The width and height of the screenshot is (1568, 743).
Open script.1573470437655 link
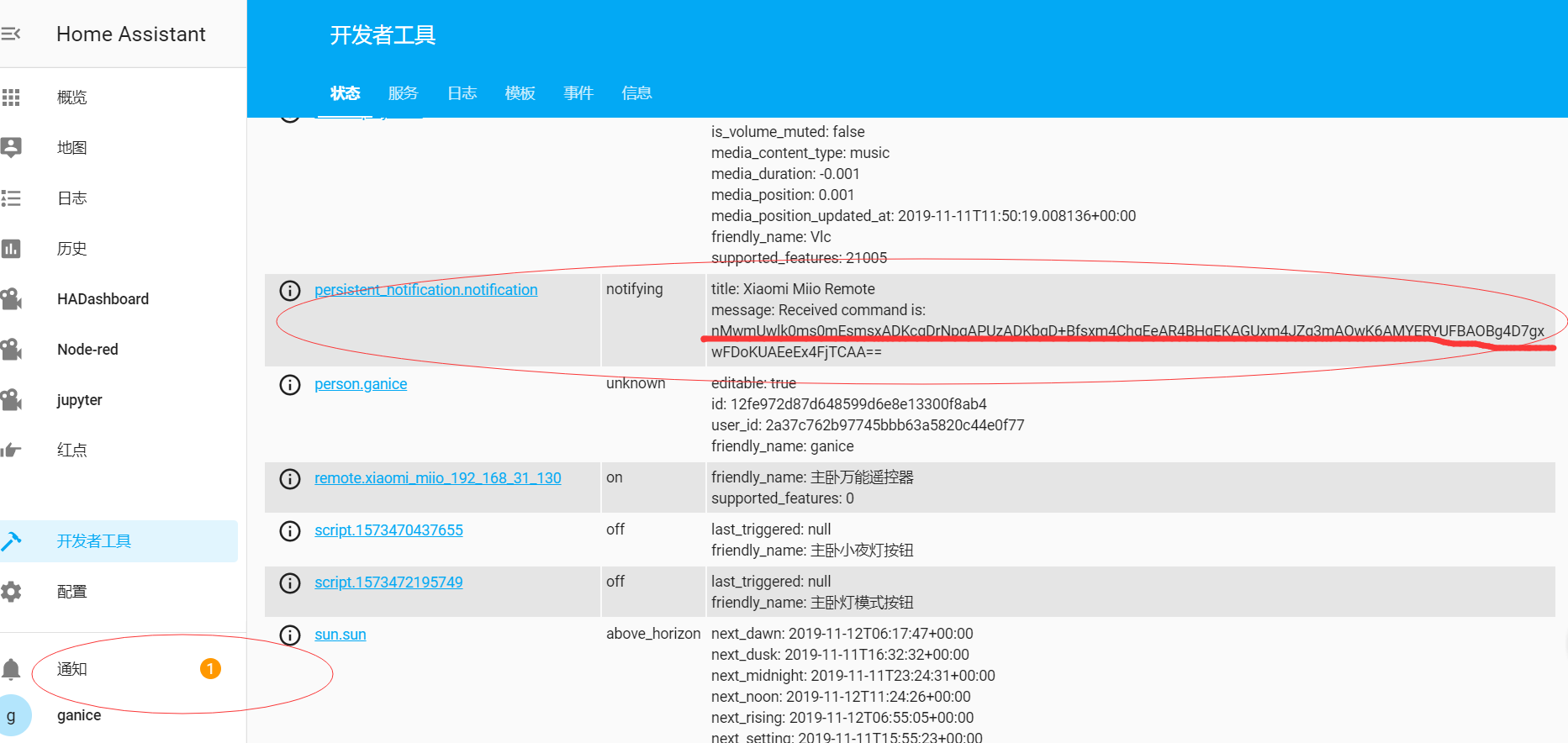[388, 530]
